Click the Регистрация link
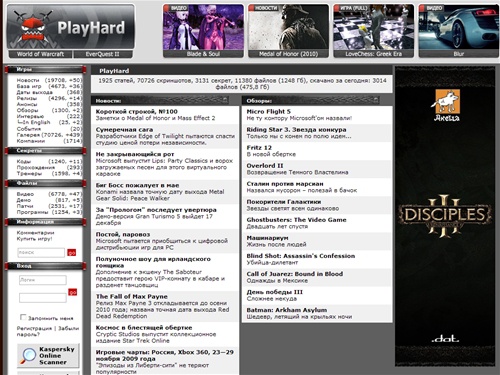Screen dimensions: 500x375 point(34,328)
